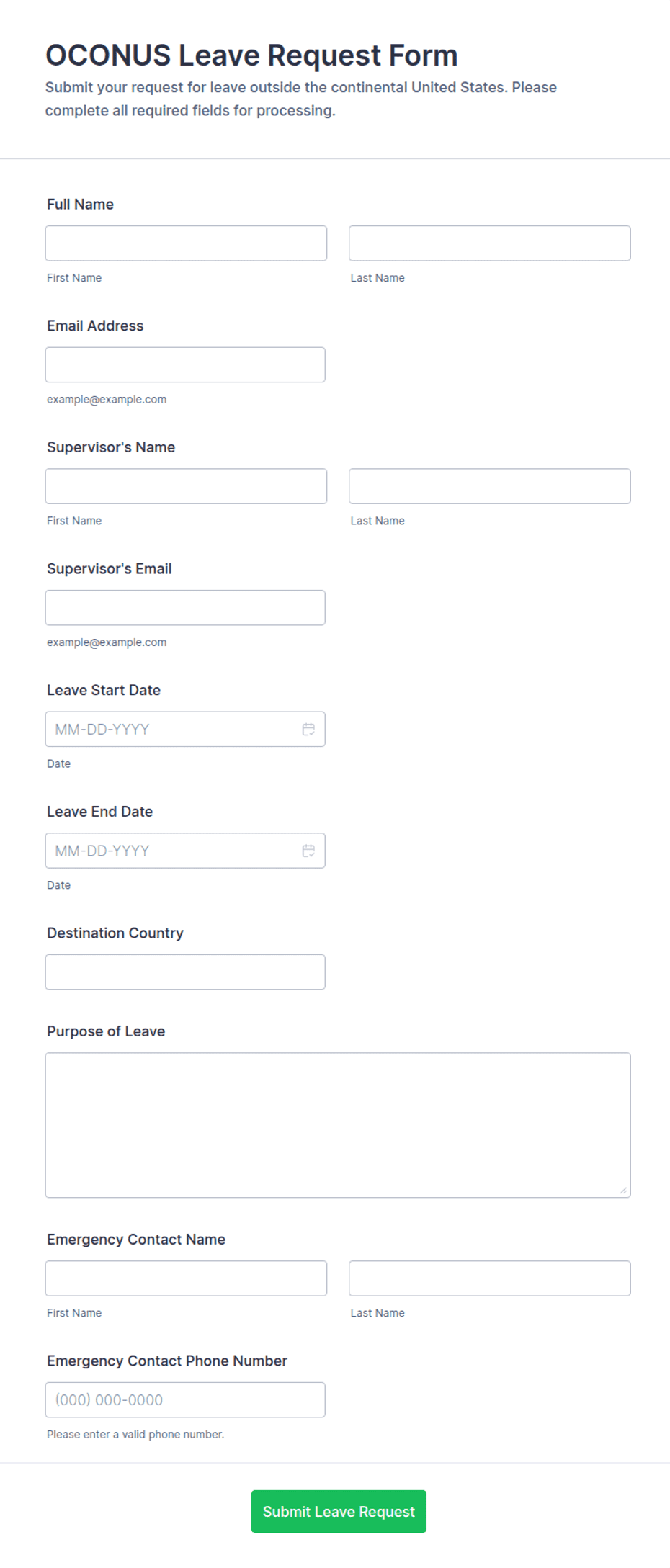The image size is (670, 1568).
Task: Select the Supervisor's first name field
Action: 186,486
